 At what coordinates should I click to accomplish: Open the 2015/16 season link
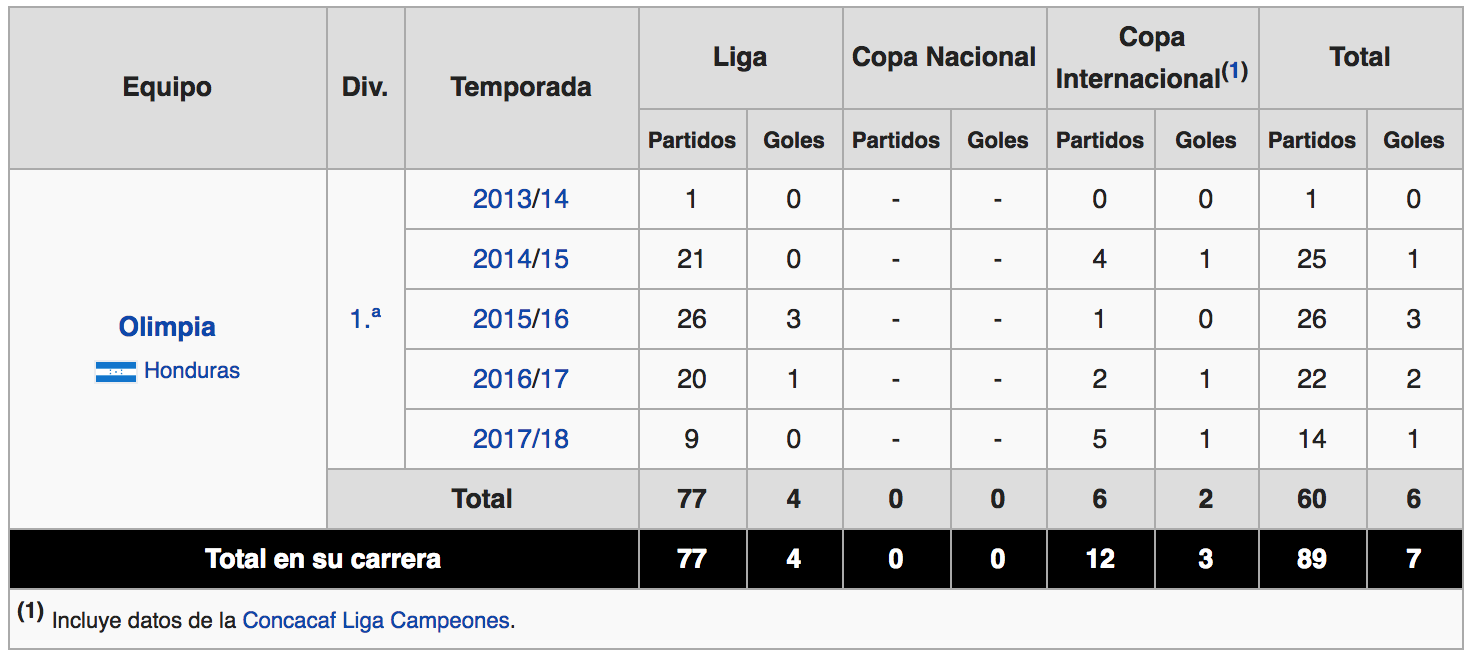521,319
